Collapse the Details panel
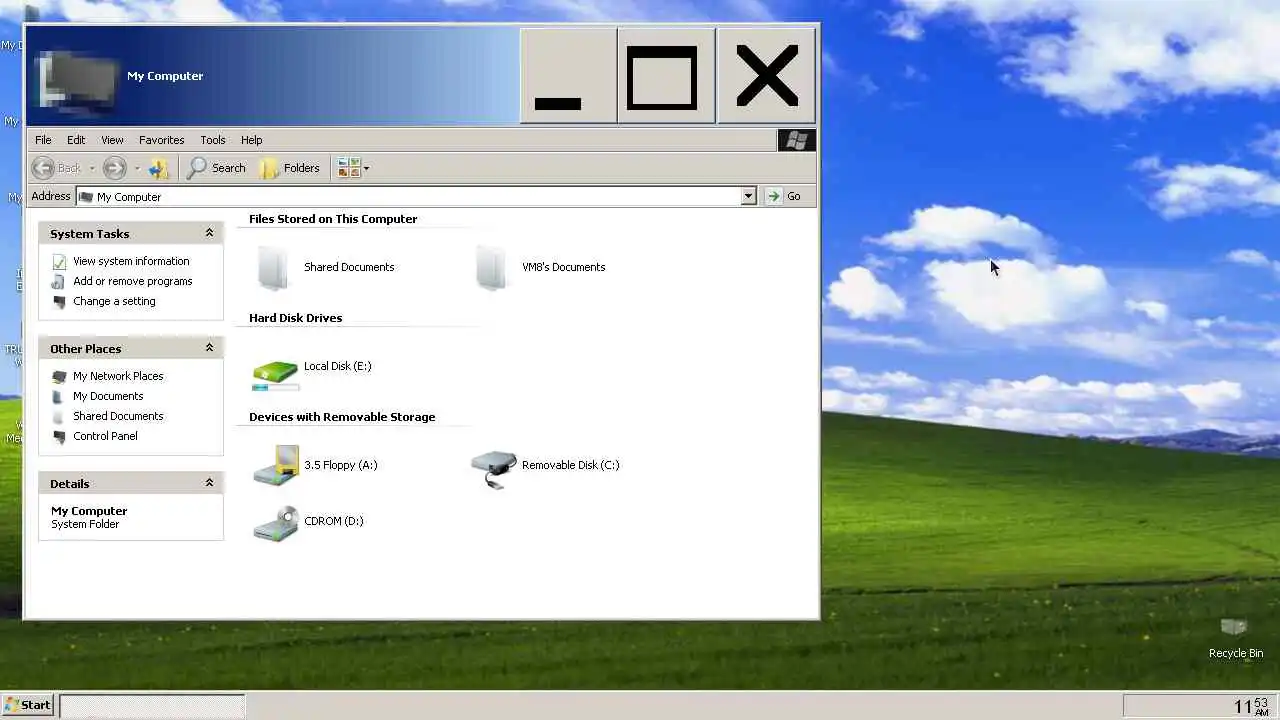1280x720 pixels. coord(209,483)
